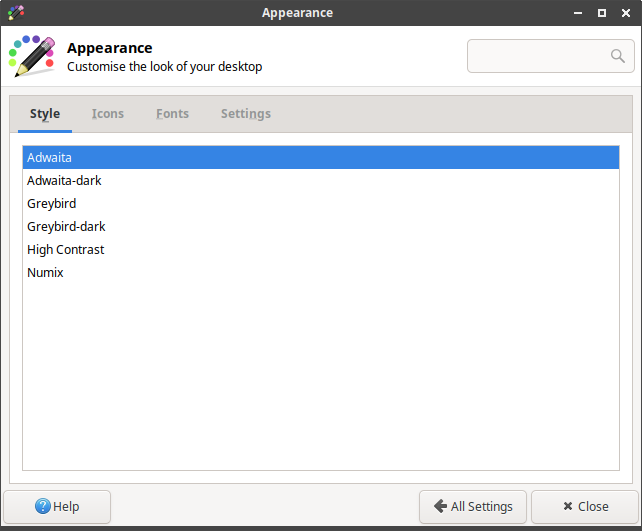
Task: Choose the Greybird style
Action: (x=321, y=203)
